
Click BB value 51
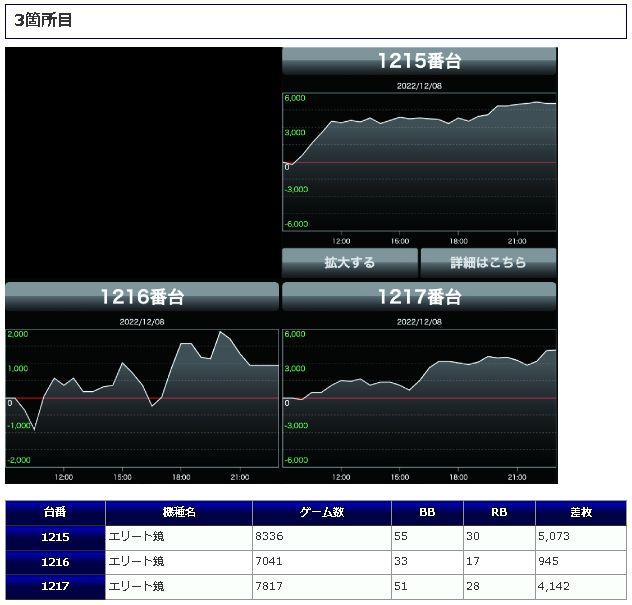pyautogui.click(x=401, y=586)
